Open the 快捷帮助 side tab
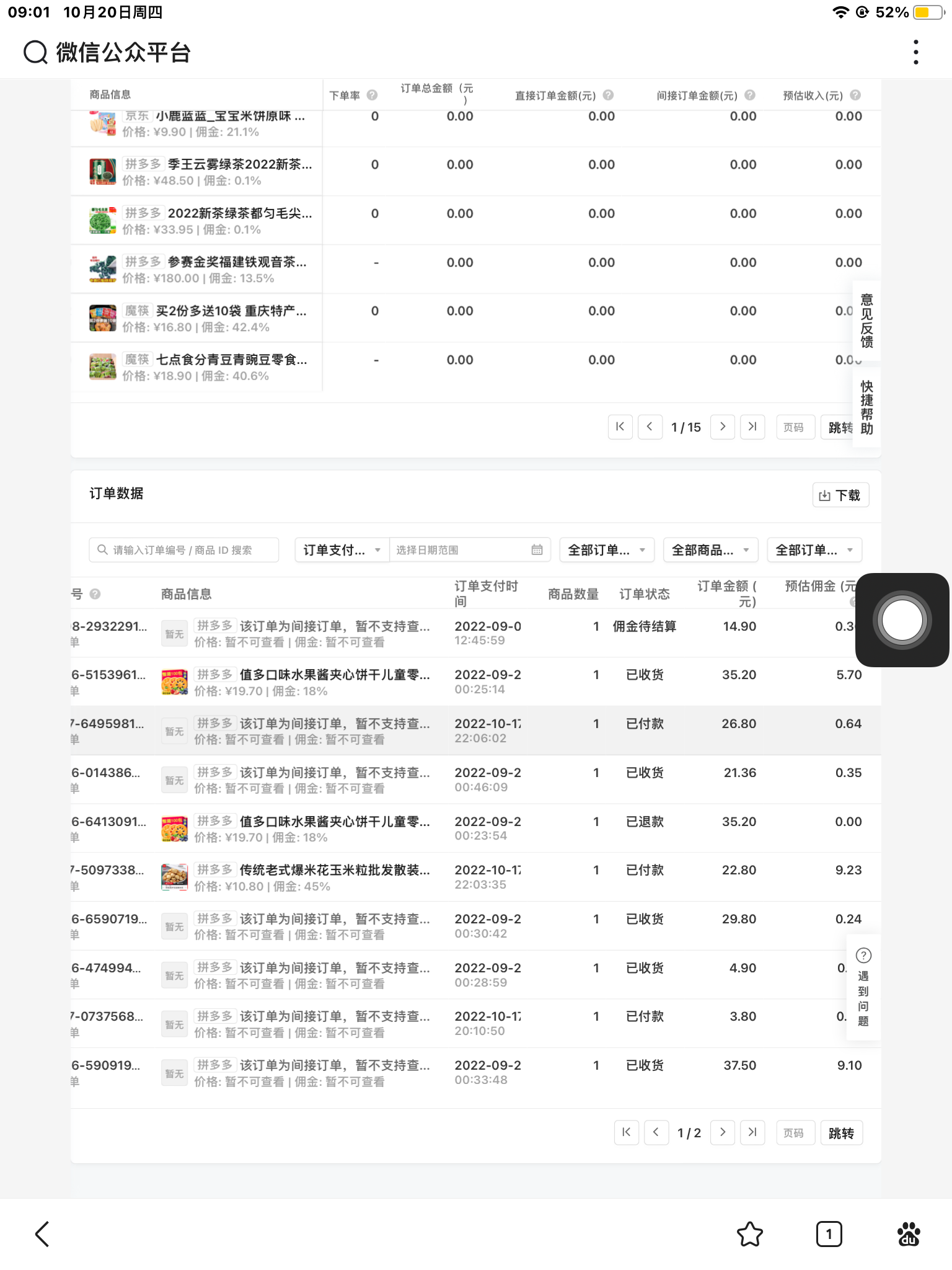Viewport: 952px width, 1270px height. pyautogui.click(x=866, y=407)
